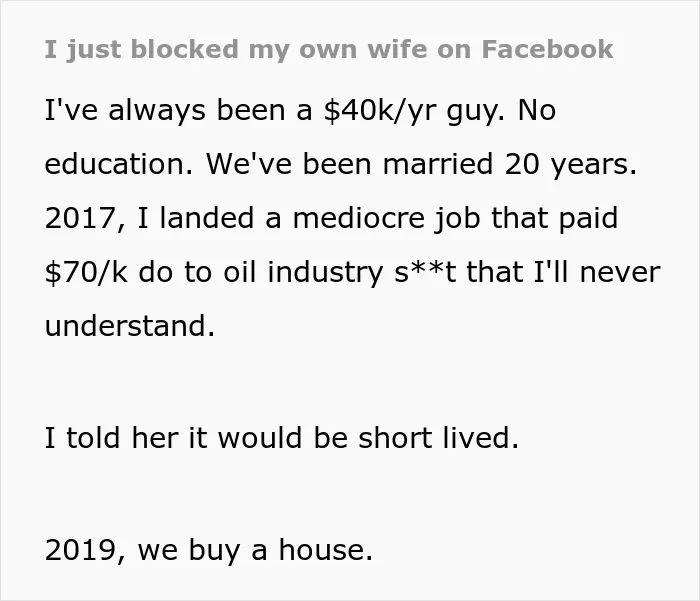Click the words 'oil industry' in the paragraph

[x=303, y=272]
